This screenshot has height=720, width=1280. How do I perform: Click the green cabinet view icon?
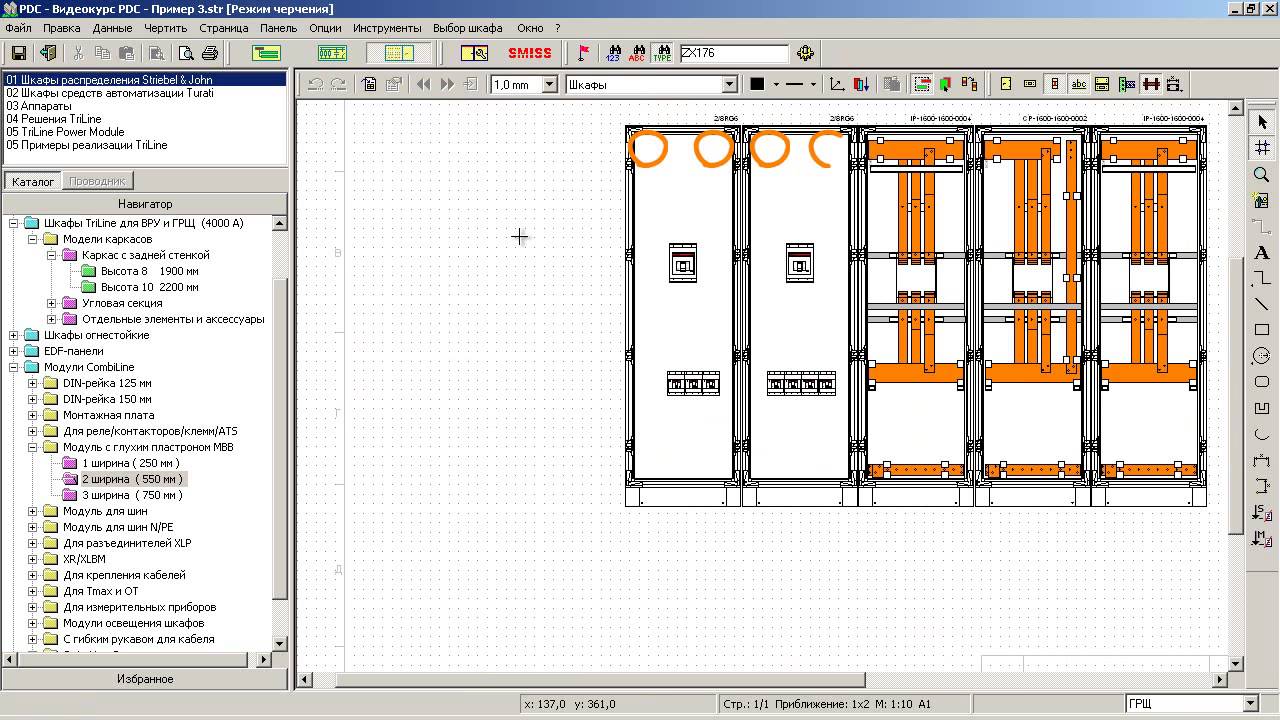(x=266, y=53)
